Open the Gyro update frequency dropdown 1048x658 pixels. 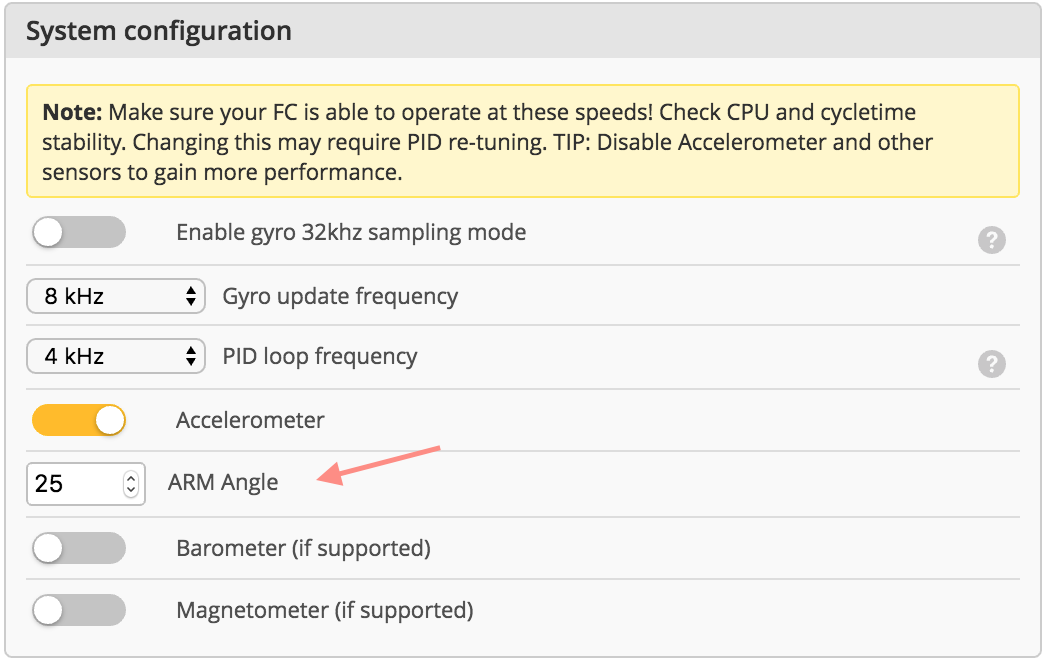pos(115,296)
